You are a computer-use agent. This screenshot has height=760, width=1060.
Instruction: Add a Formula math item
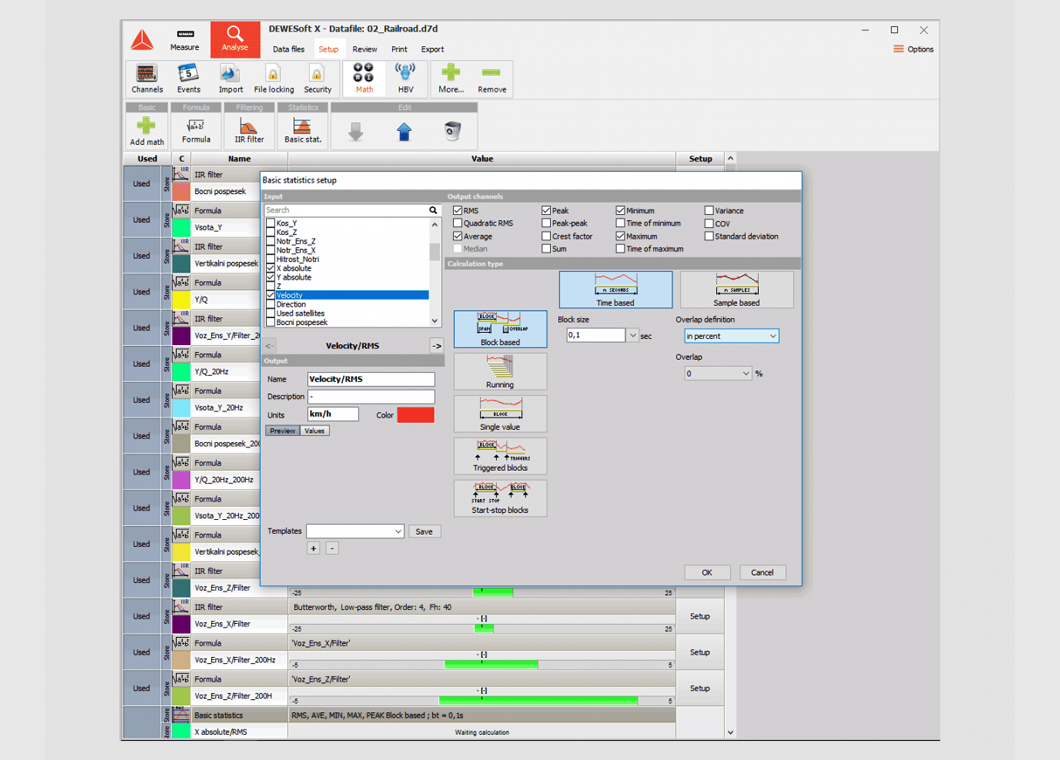click(x=196, y=131)
